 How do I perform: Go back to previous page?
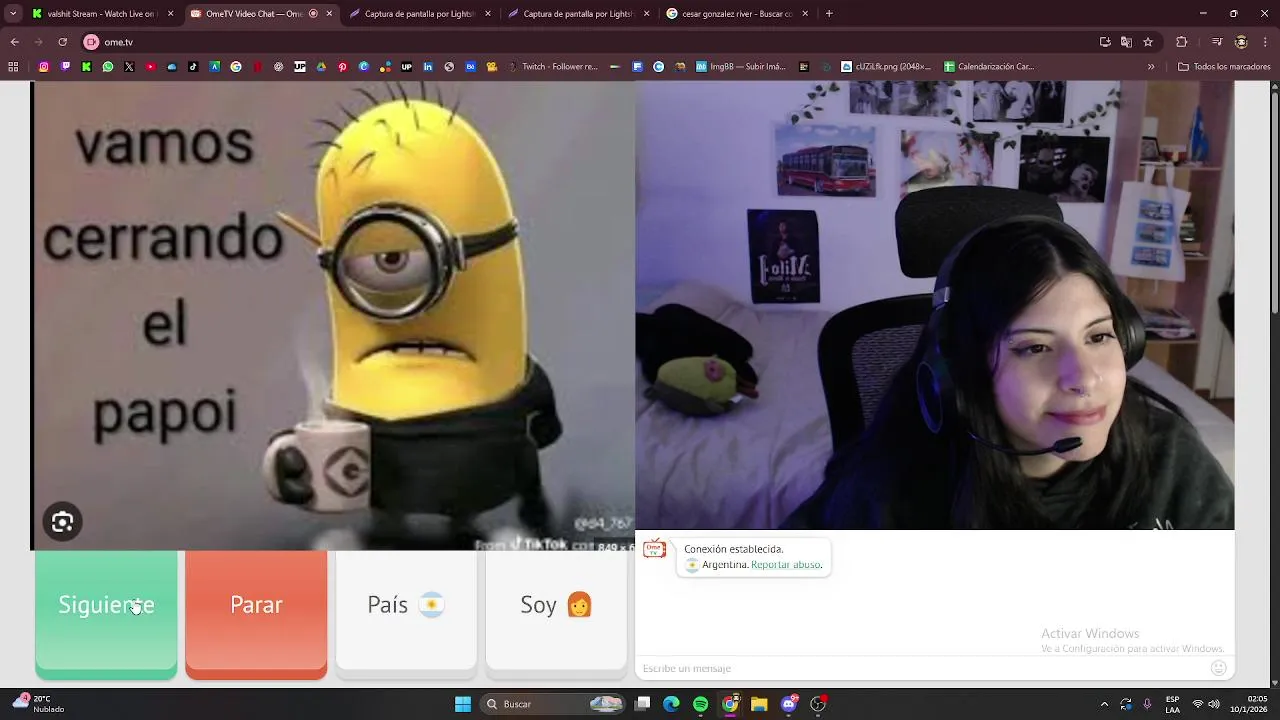[15, 42]
